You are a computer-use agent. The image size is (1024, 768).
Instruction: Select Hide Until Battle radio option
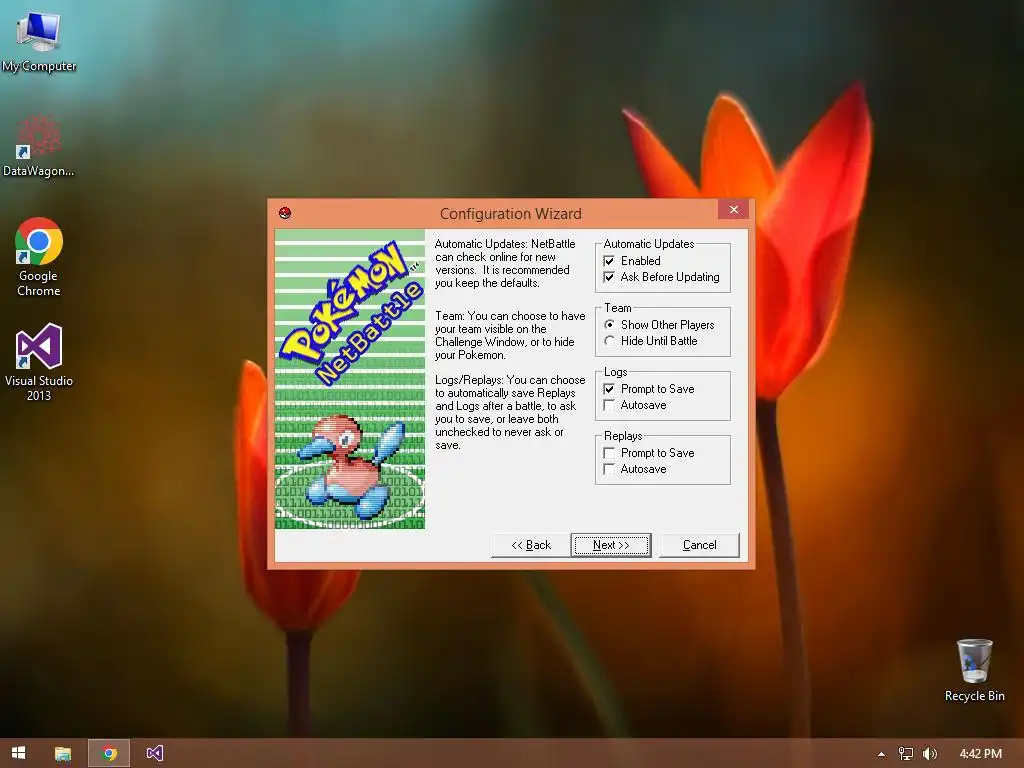[x=609, y=341]
